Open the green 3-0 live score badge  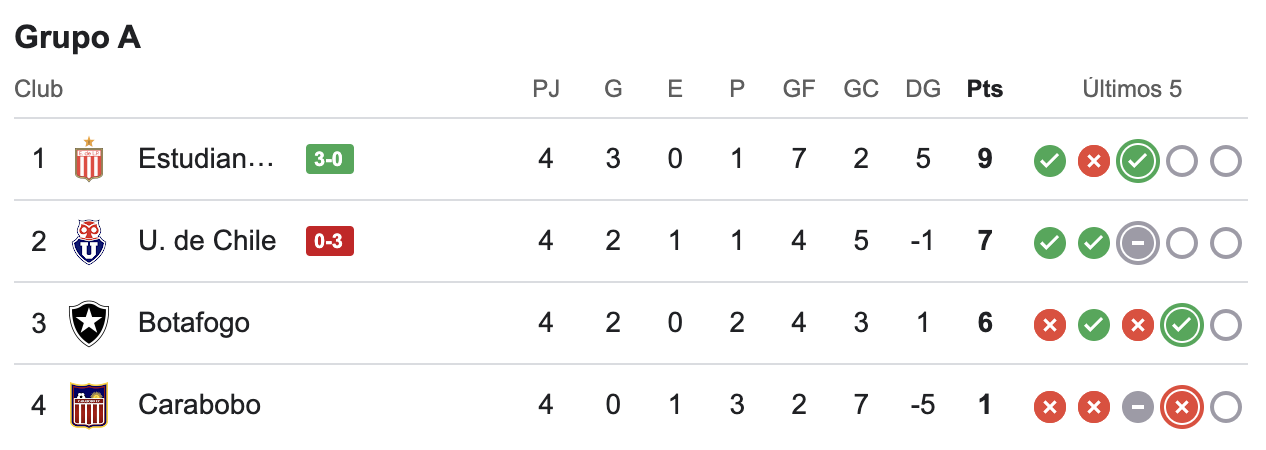[330, 159]
